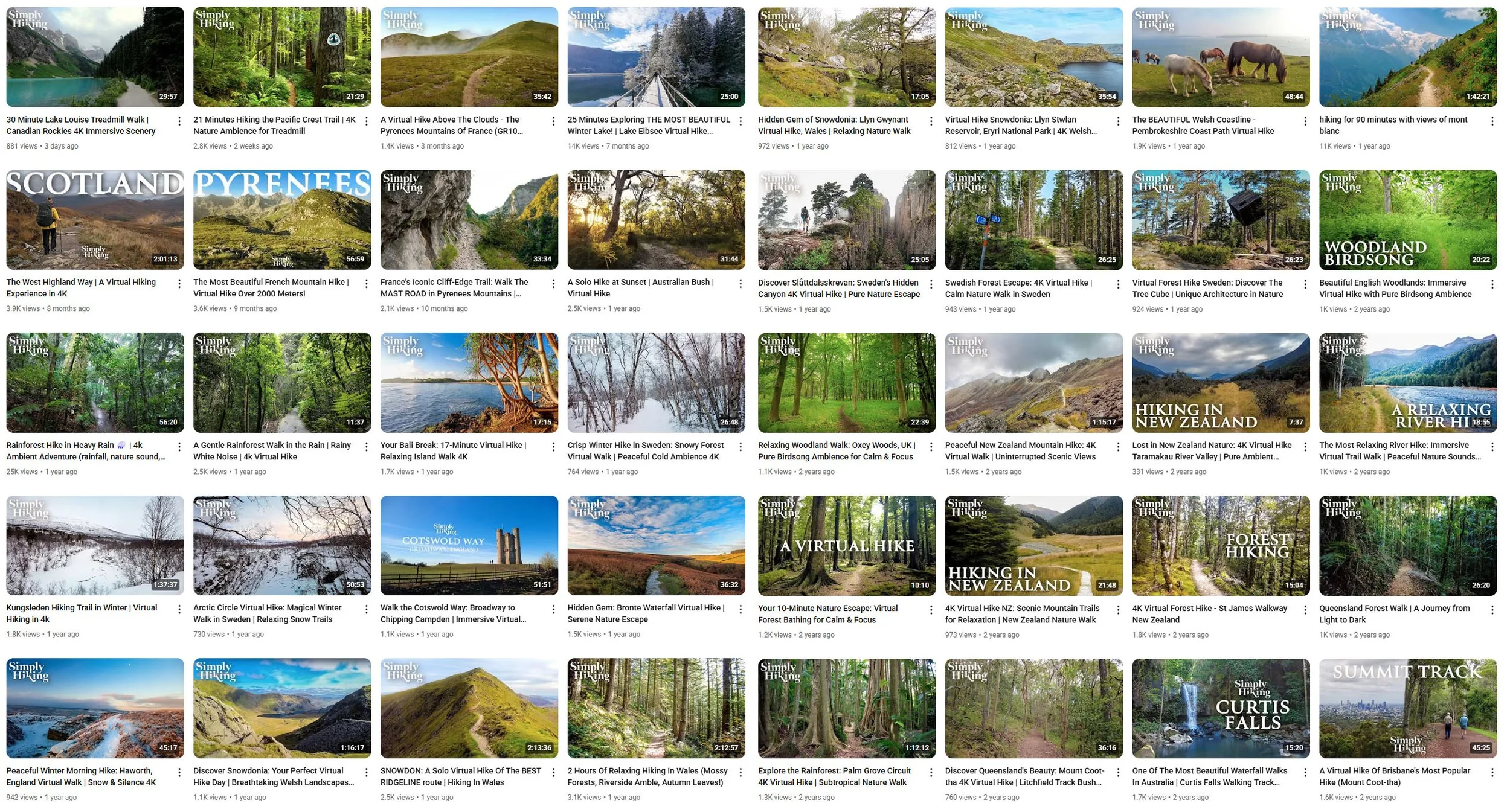The height and width of the screenshot is (812, 1510).
Task: Open three-dot menu for Rainforest Hike in Heavy Rain
Action: click(x=179, y=447)
